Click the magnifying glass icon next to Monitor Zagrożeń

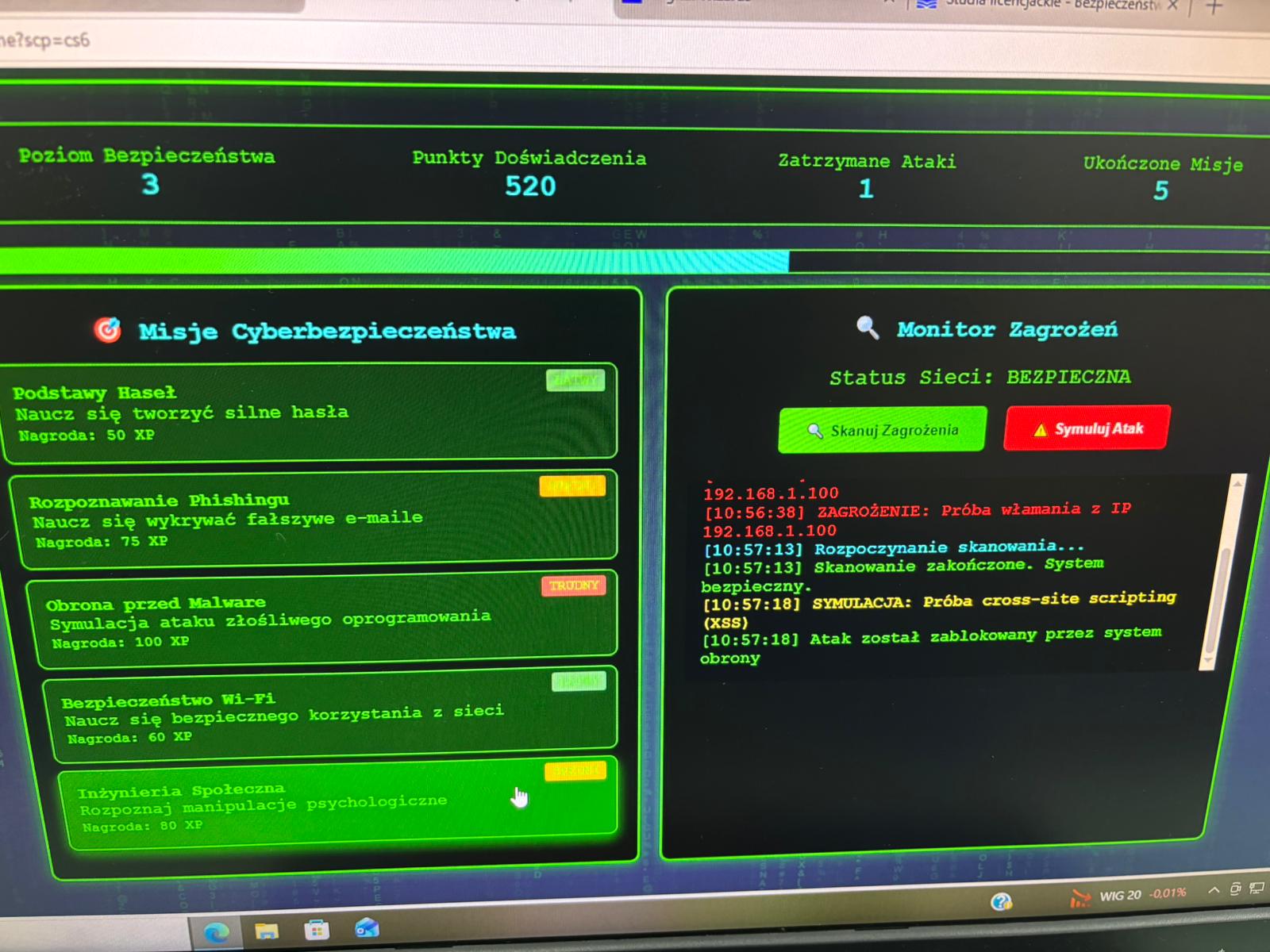867,325
